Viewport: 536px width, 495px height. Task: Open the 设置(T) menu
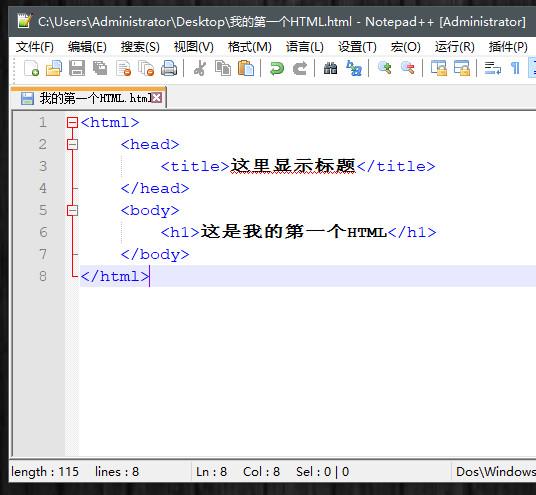click(x=357, y=47)
